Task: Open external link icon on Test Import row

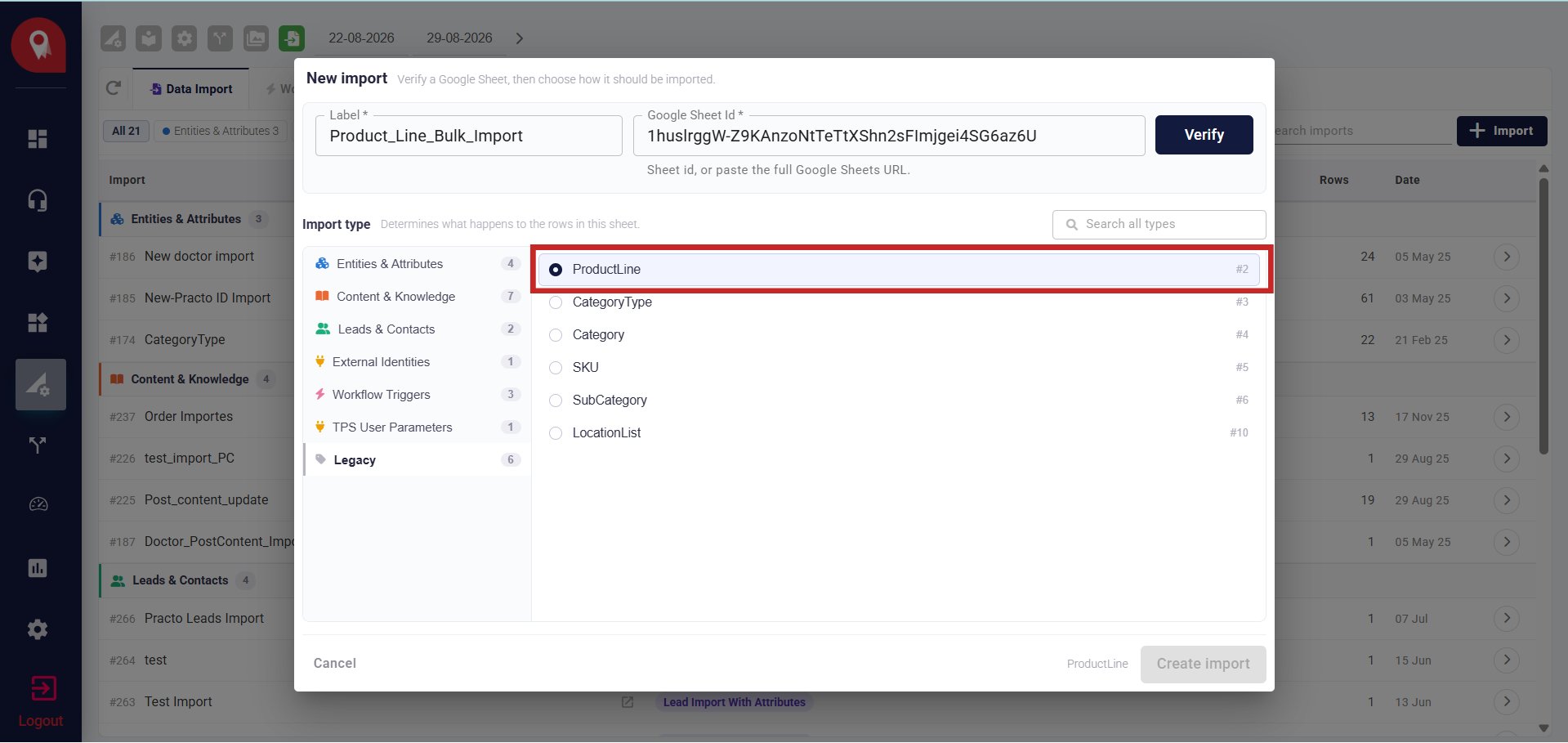Action: tap(628, 702)
